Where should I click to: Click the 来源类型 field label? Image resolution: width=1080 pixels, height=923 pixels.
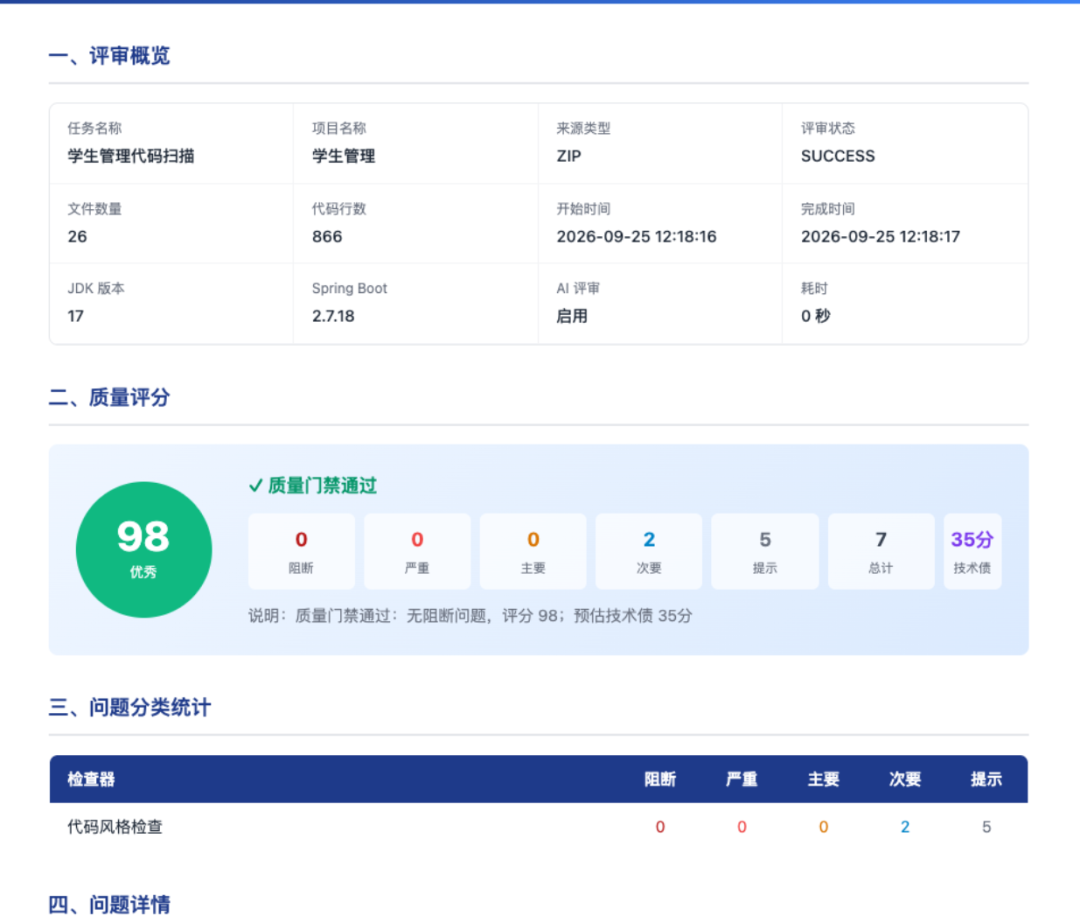tap(583, 128)
